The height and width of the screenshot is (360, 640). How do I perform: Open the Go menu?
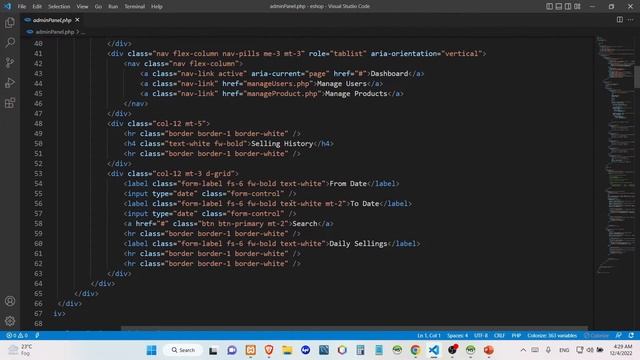98,6
